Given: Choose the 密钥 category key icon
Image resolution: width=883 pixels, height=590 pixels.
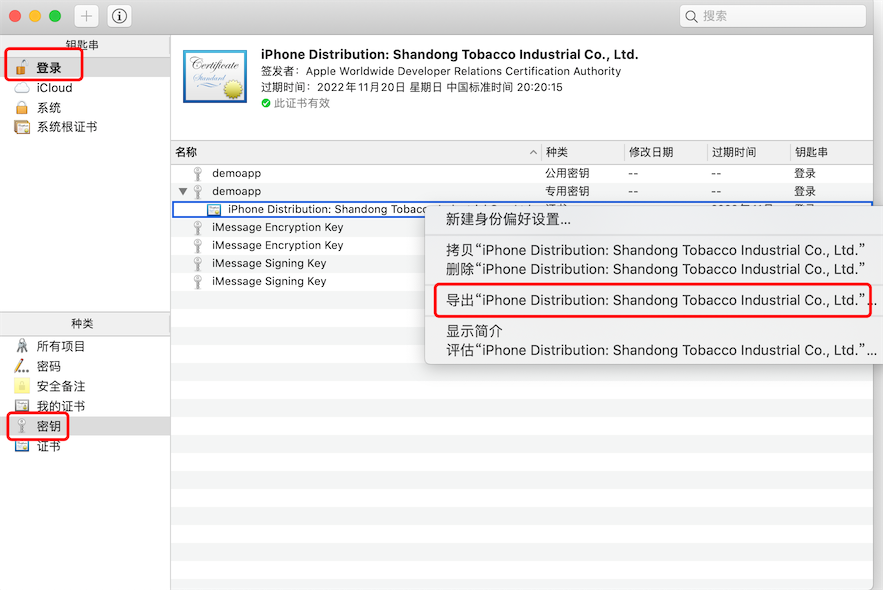Looking at the screenshot, I should 22,426.
